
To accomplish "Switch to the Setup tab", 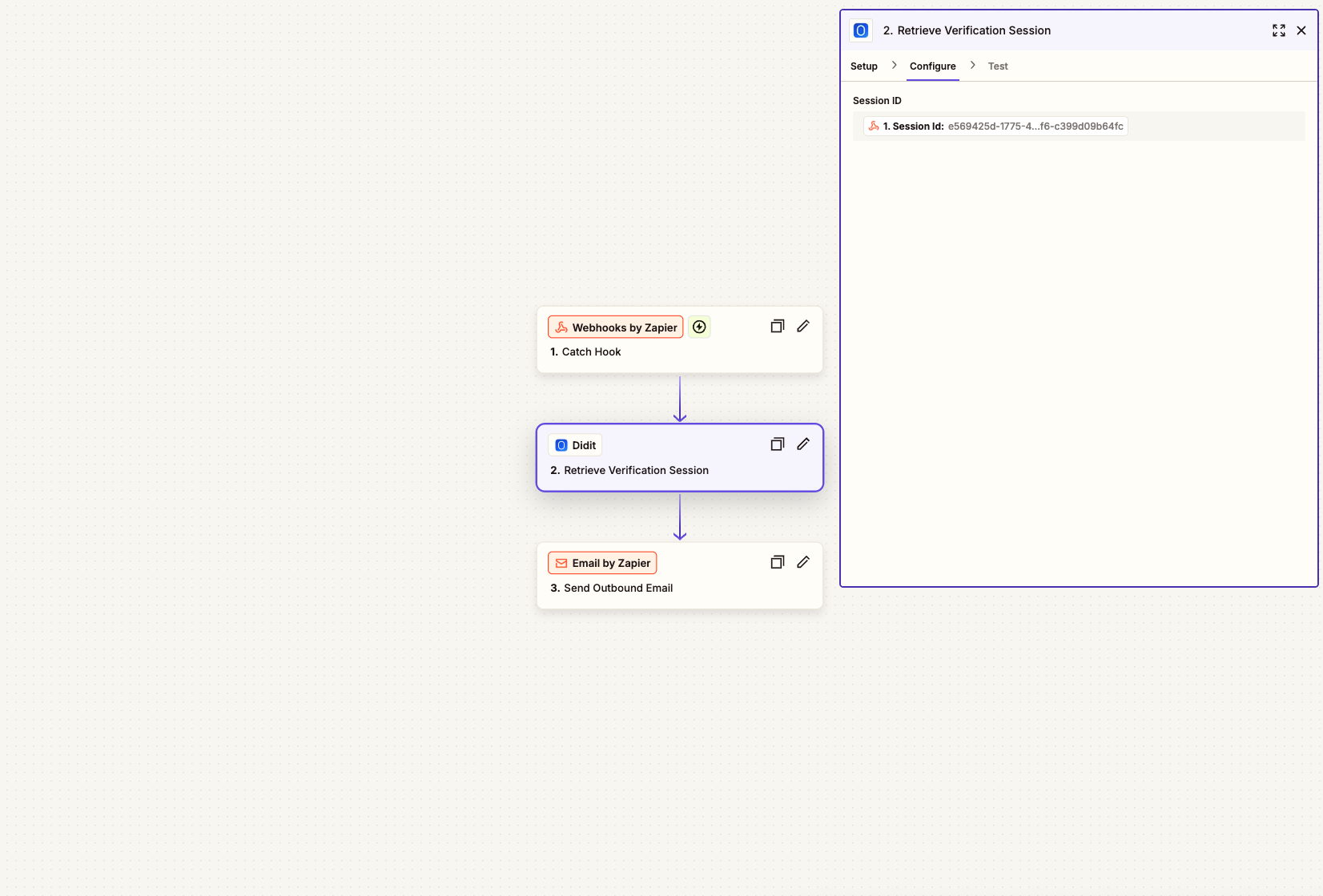I will coord(864,66).
